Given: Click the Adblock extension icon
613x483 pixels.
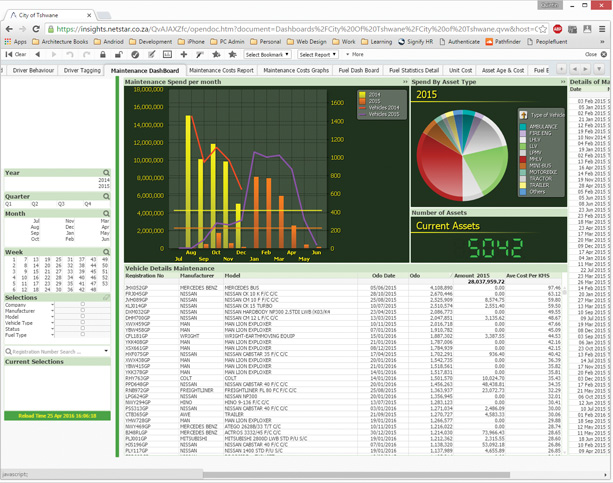Looking at the screenshot, I should coord(557,29).
